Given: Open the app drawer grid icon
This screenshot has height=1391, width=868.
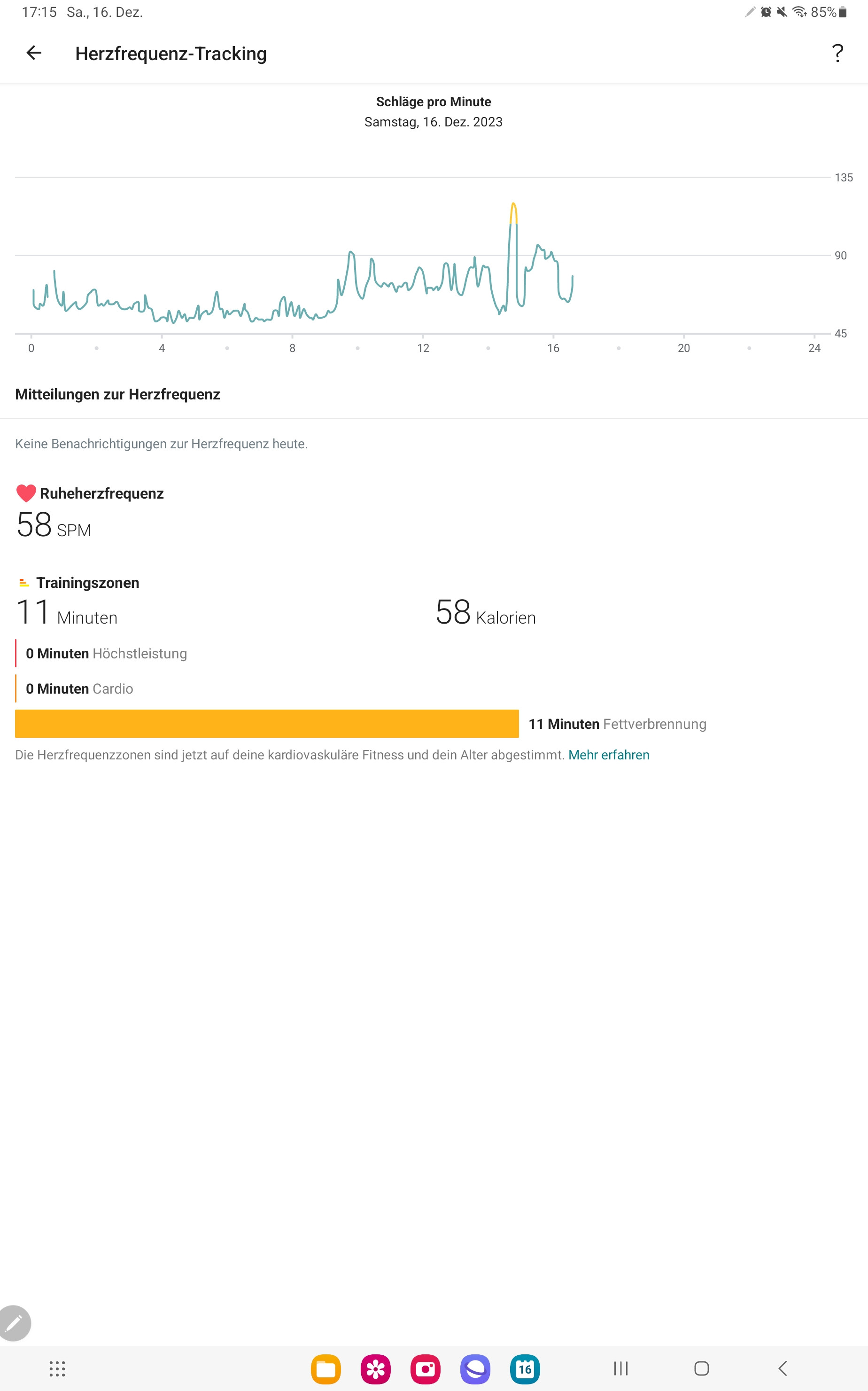Looking at the screenshot, I should click(x=57, y=1368).
